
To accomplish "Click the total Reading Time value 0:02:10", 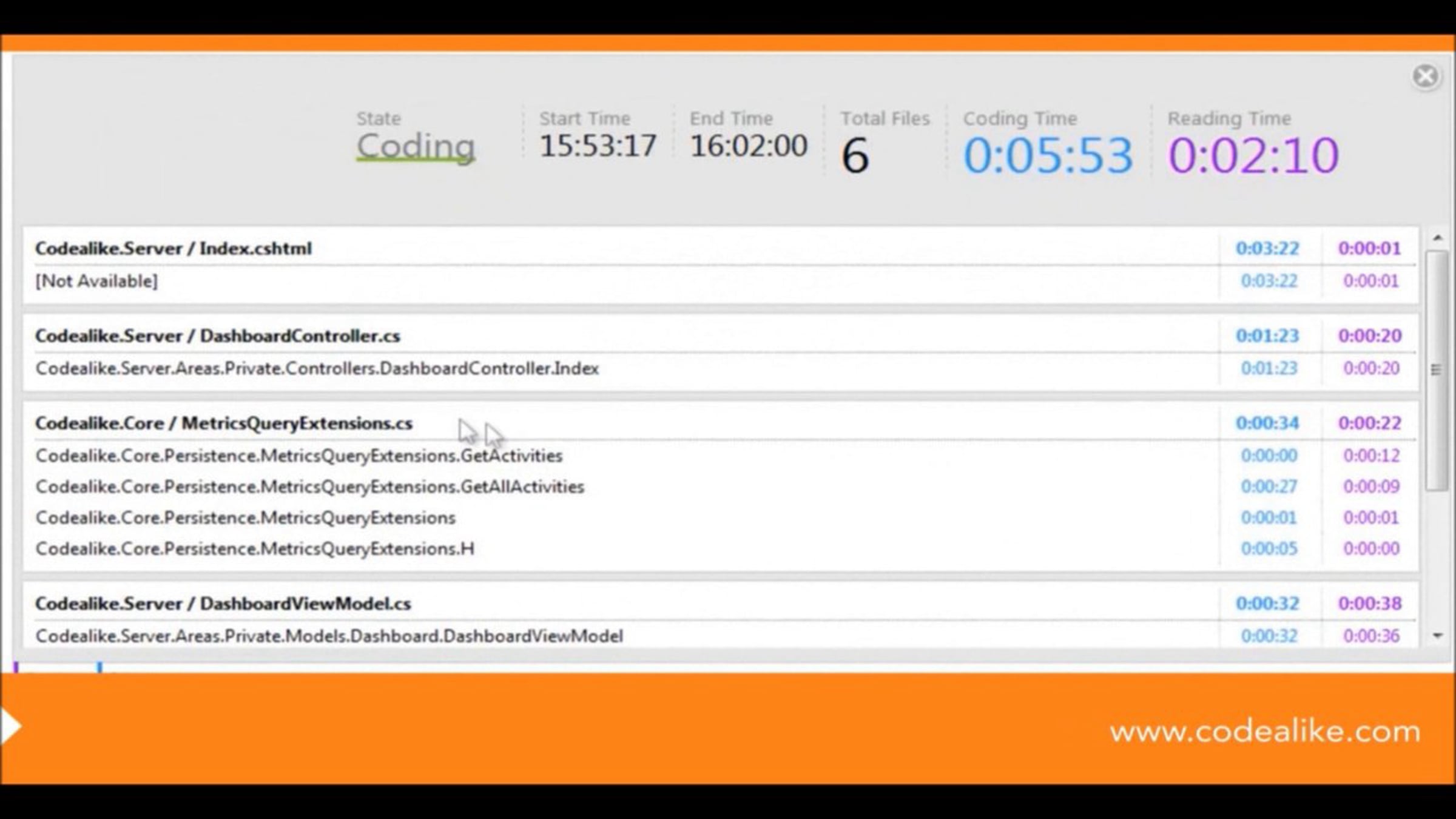I will pyautogui.click(x=1253, y=156).
